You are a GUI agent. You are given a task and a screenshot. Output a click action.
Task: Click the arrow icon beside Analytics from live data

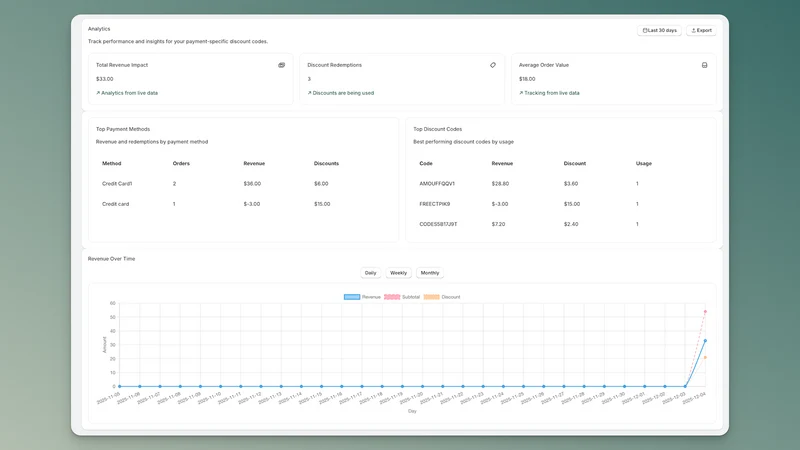point(98,93)
